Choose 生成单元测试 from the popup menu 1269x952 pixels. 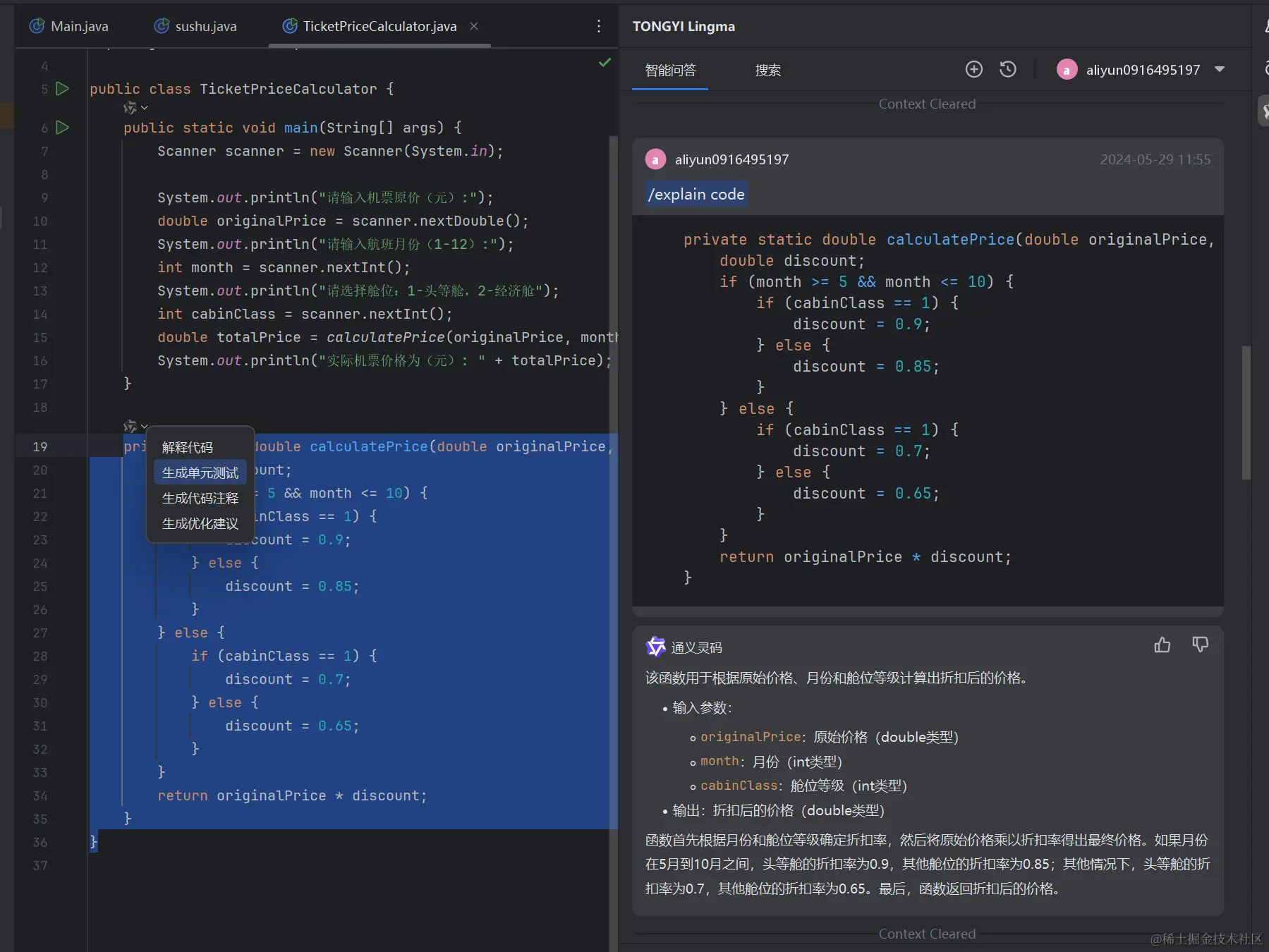(200, 473)
